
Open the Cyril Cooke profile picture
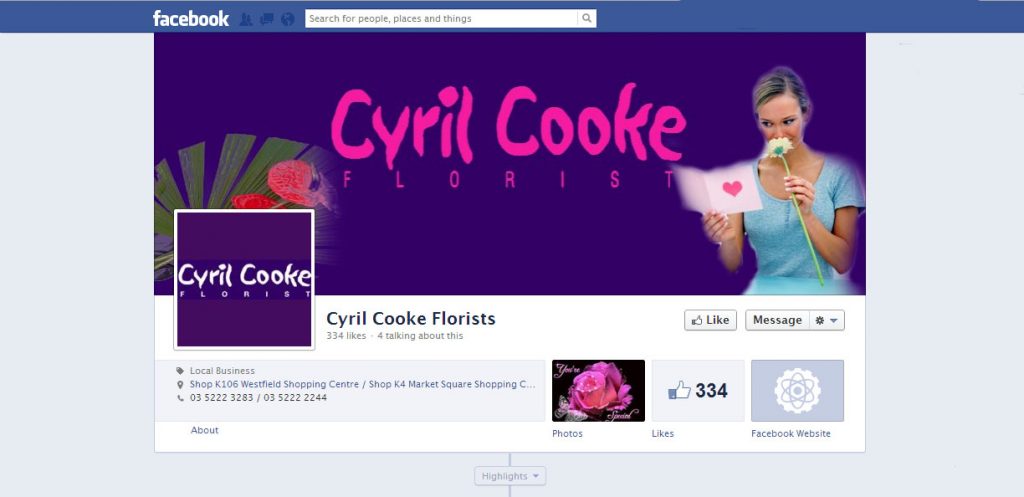244,280
